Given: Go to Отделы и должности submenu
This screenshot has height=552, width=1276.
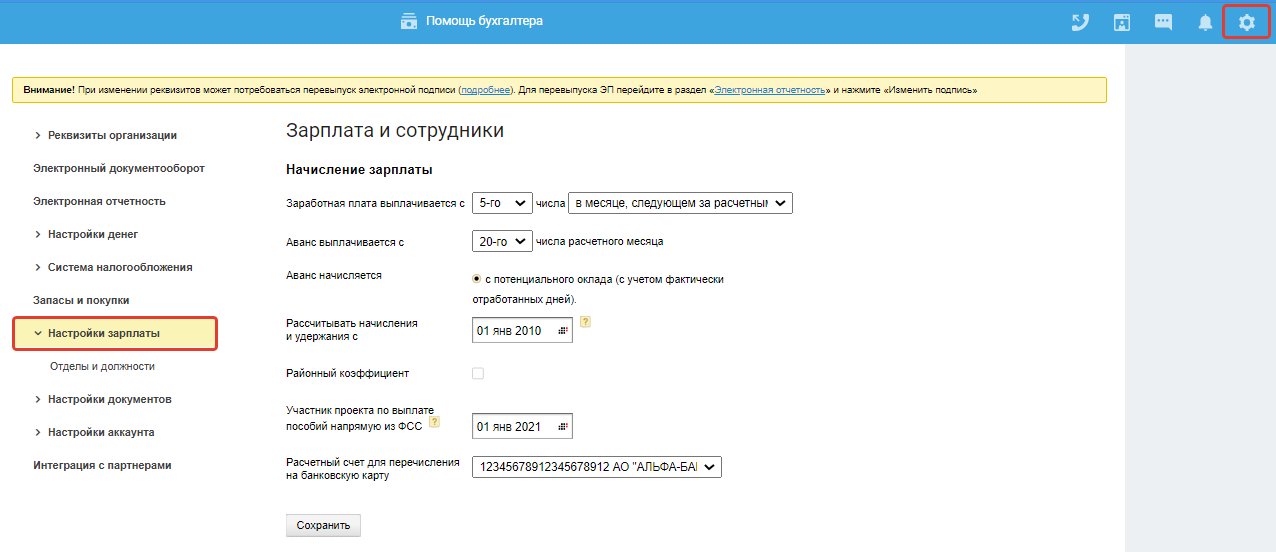Looking at the screenshot, I should click(x=102, y=366).
